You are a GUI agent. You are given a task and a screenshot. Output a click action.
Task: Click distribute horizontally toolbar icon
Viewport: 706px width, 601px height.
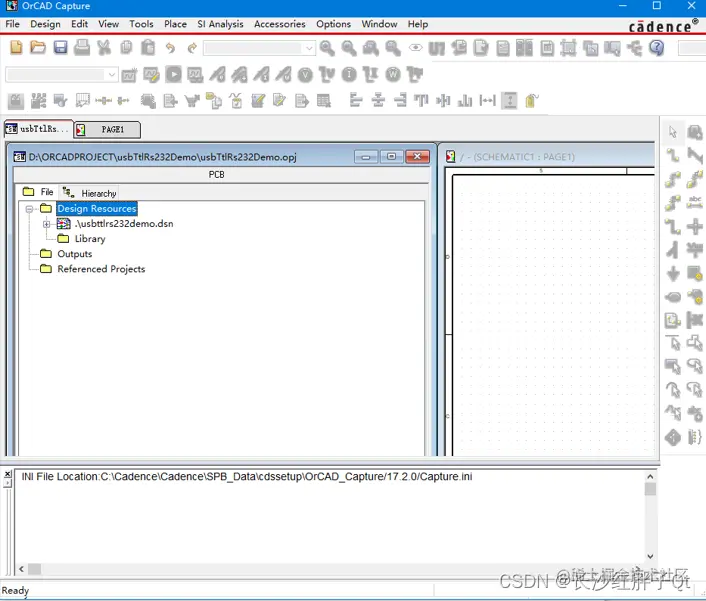487,100
